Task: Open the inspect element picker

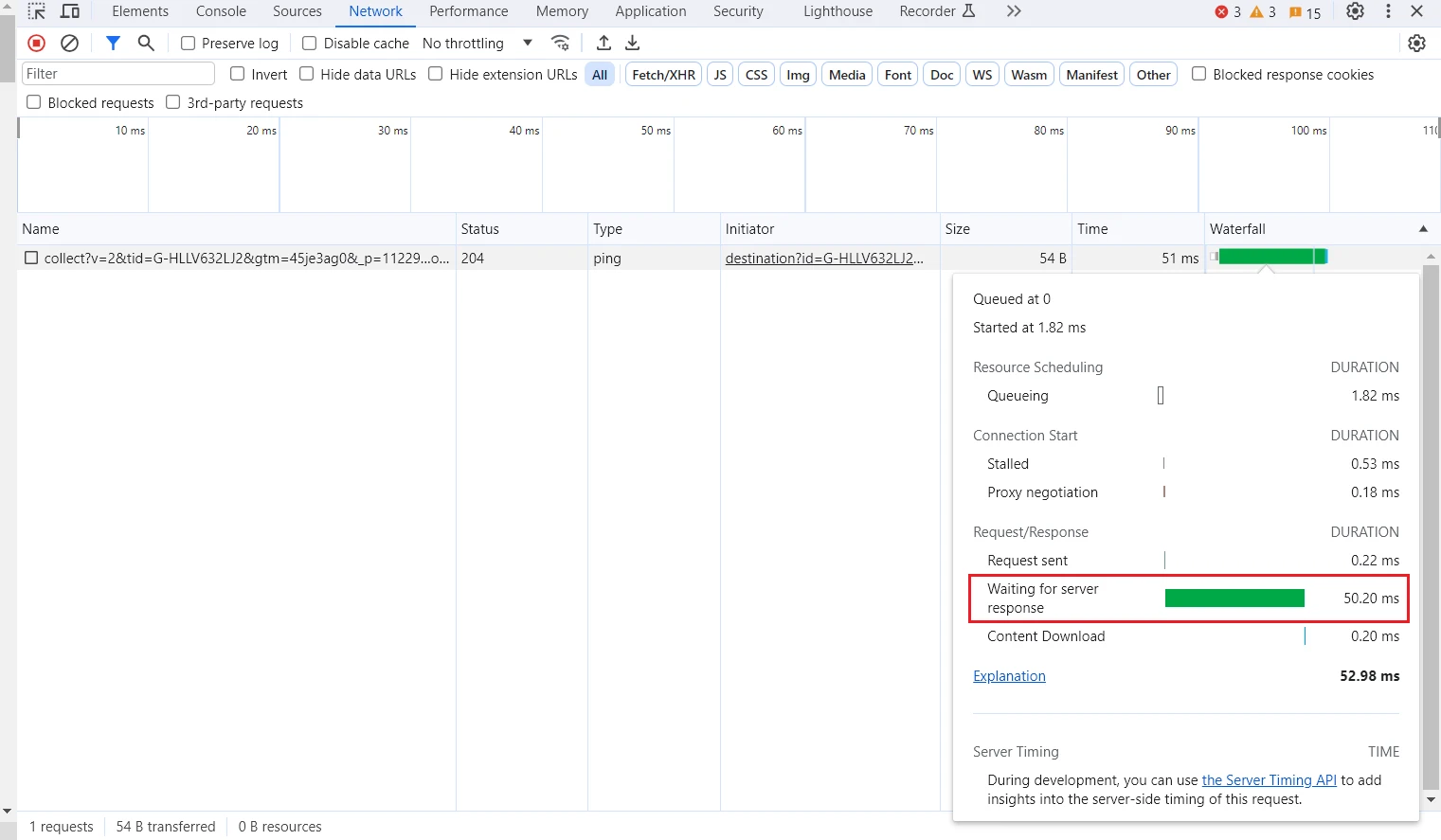Action: coord(36,11)
